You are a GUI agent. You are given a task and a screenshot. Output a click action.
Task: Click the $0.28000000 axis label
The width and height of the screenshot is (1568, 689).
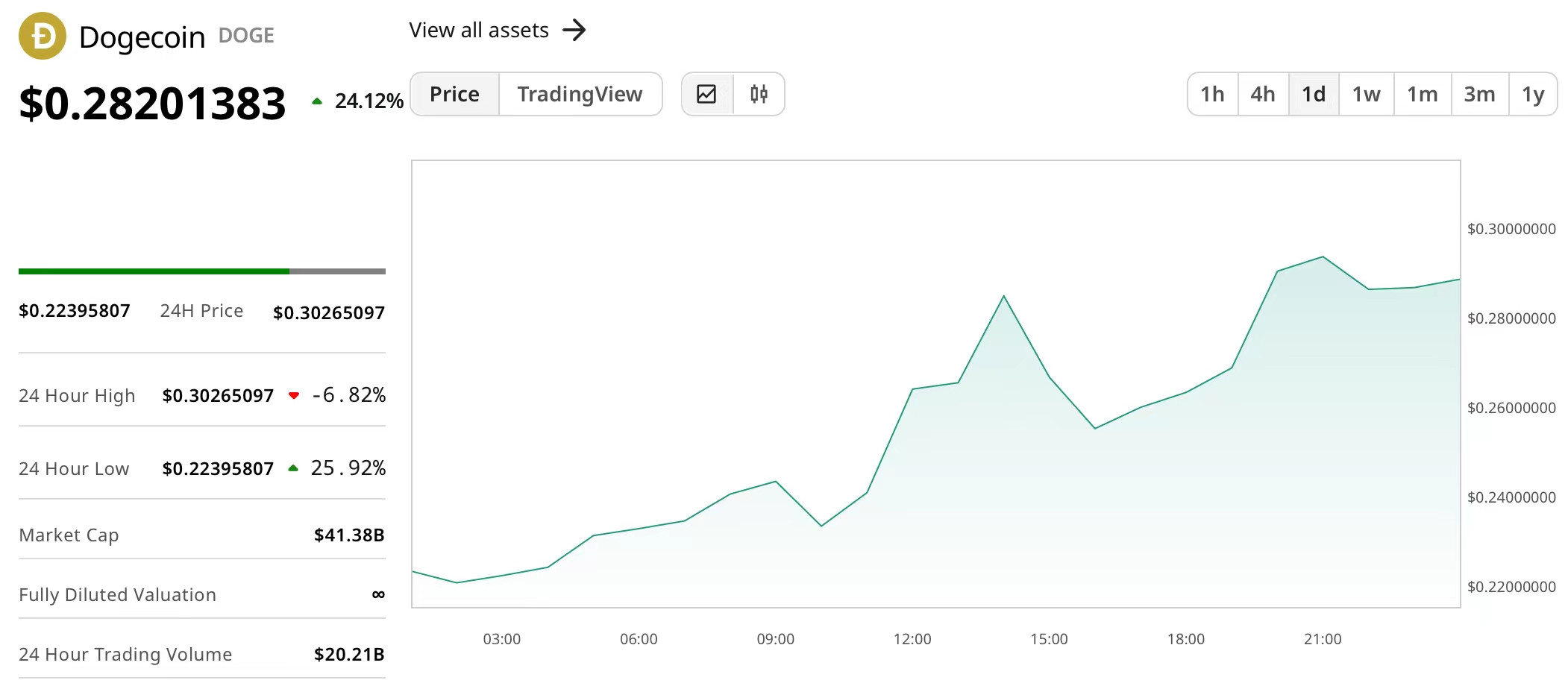[x=1511, y=318]
